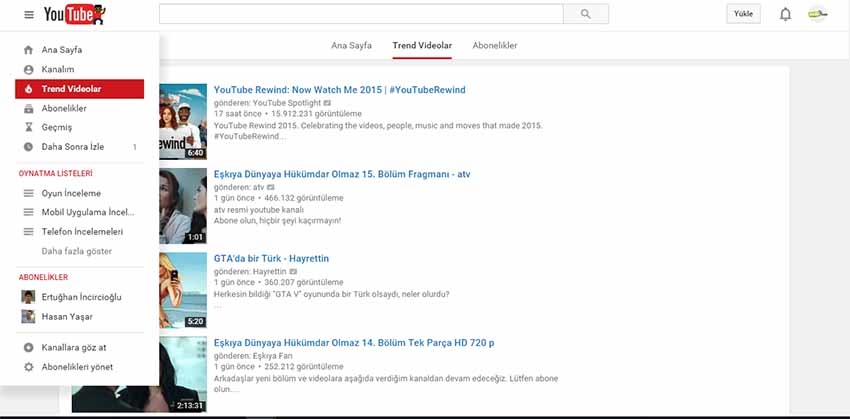
Task: Click the YouTube logo
Action: (75, 14)
